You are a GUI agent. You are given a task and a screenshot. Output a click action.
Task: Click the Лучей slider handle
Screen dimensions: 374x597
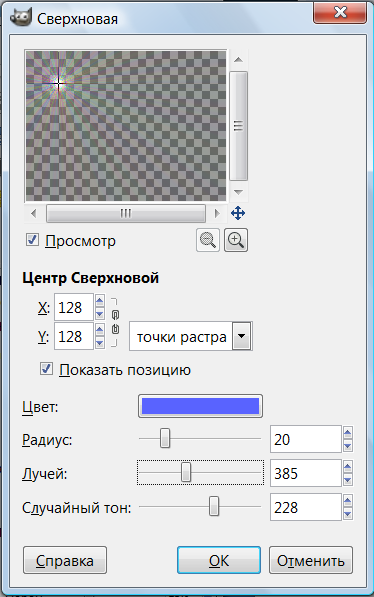[186, 472]
